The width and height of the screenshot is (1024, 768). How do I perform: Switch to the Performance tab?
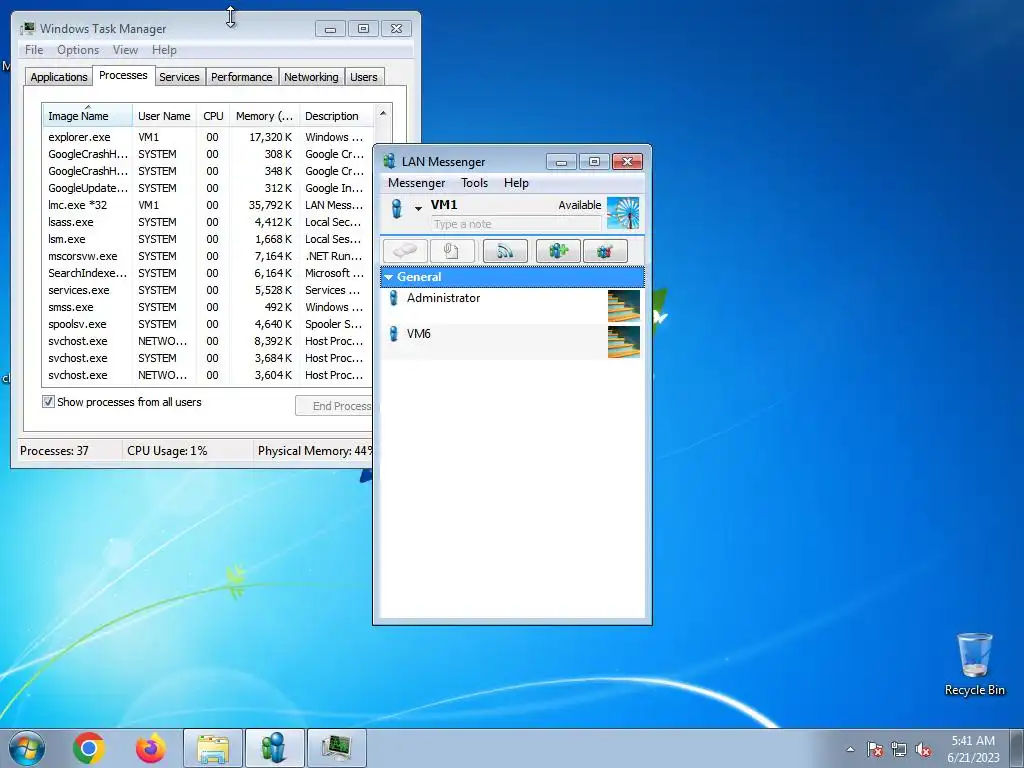pyautogui.click(x=242, y=77)
